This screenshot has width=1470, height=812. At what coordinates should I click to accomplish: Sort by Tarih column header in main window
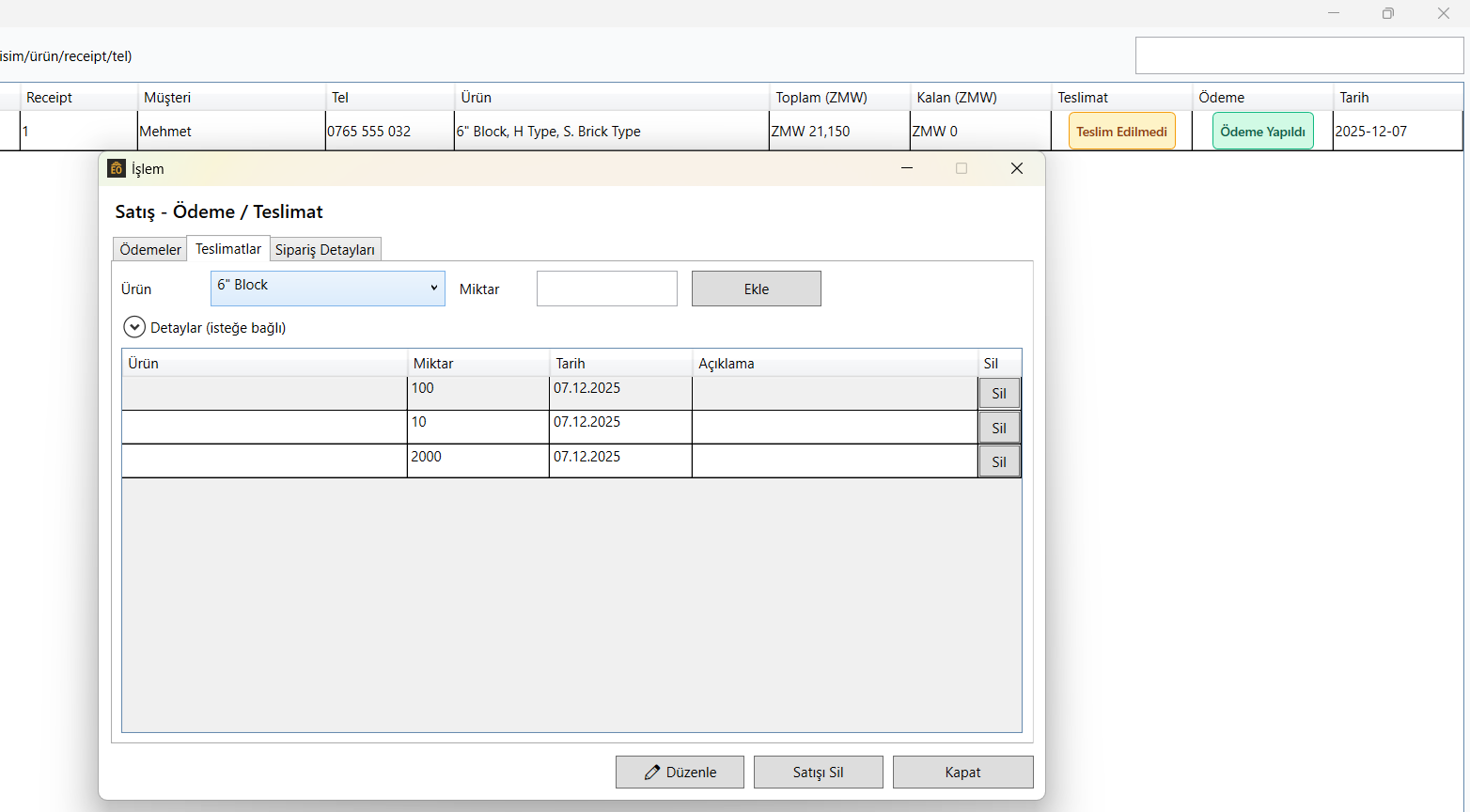pyautogui.click(x=1399, y=97)
